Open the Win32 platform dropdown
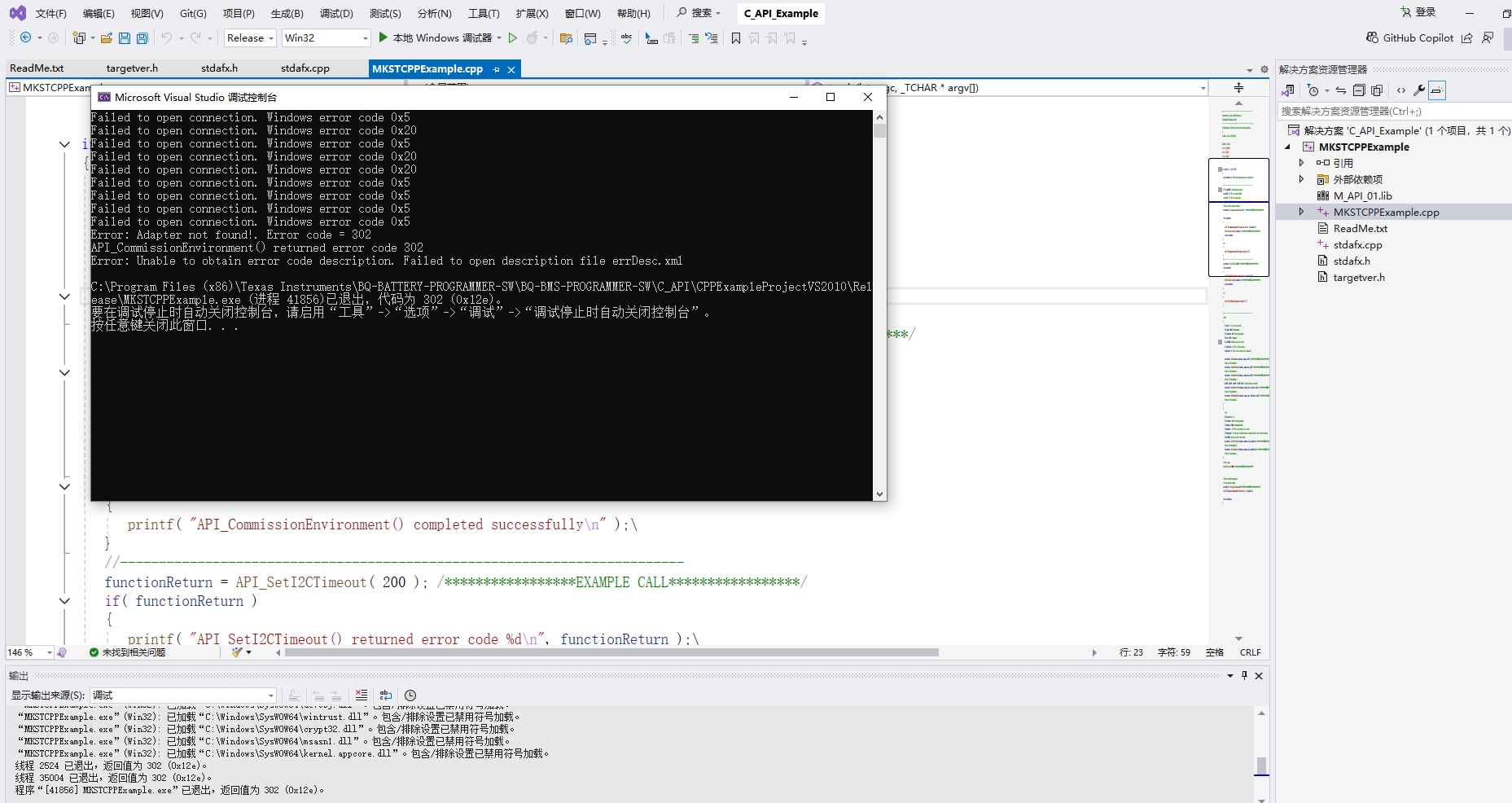 [x=327, y=37]
